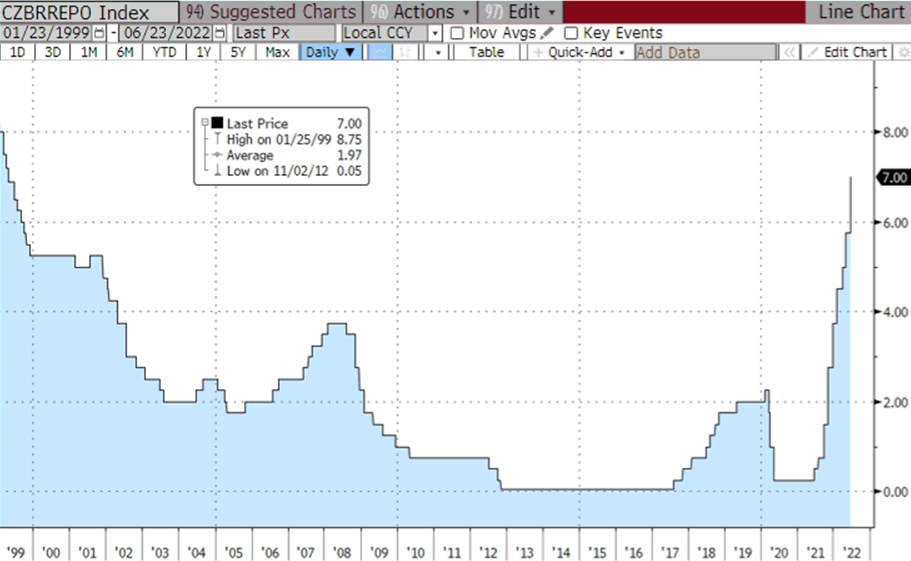This screenshot has height=561, width=911.
Task: Select the YTD range tab
Action: 164,52
